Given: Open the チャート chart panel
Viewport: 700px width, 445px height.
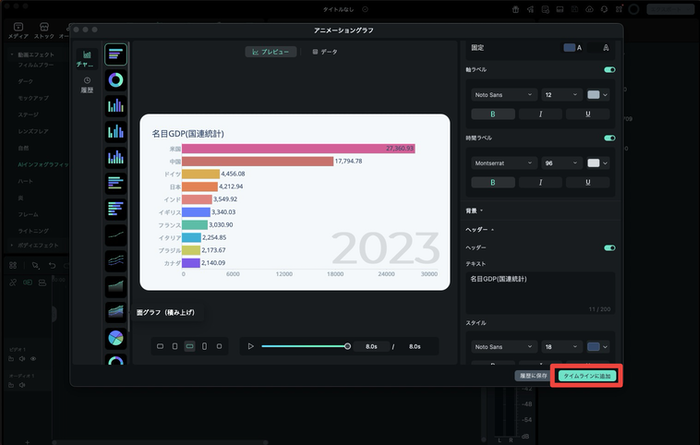Looking at the screenshot, I should [x=86, y=58].
